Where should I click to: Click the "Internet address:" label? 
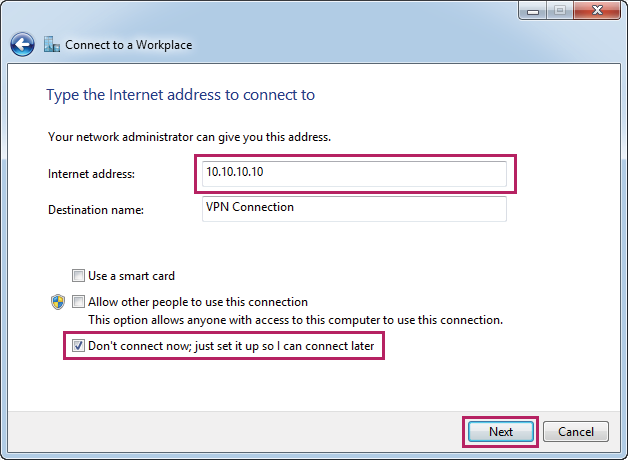click(x=92, y=174)
